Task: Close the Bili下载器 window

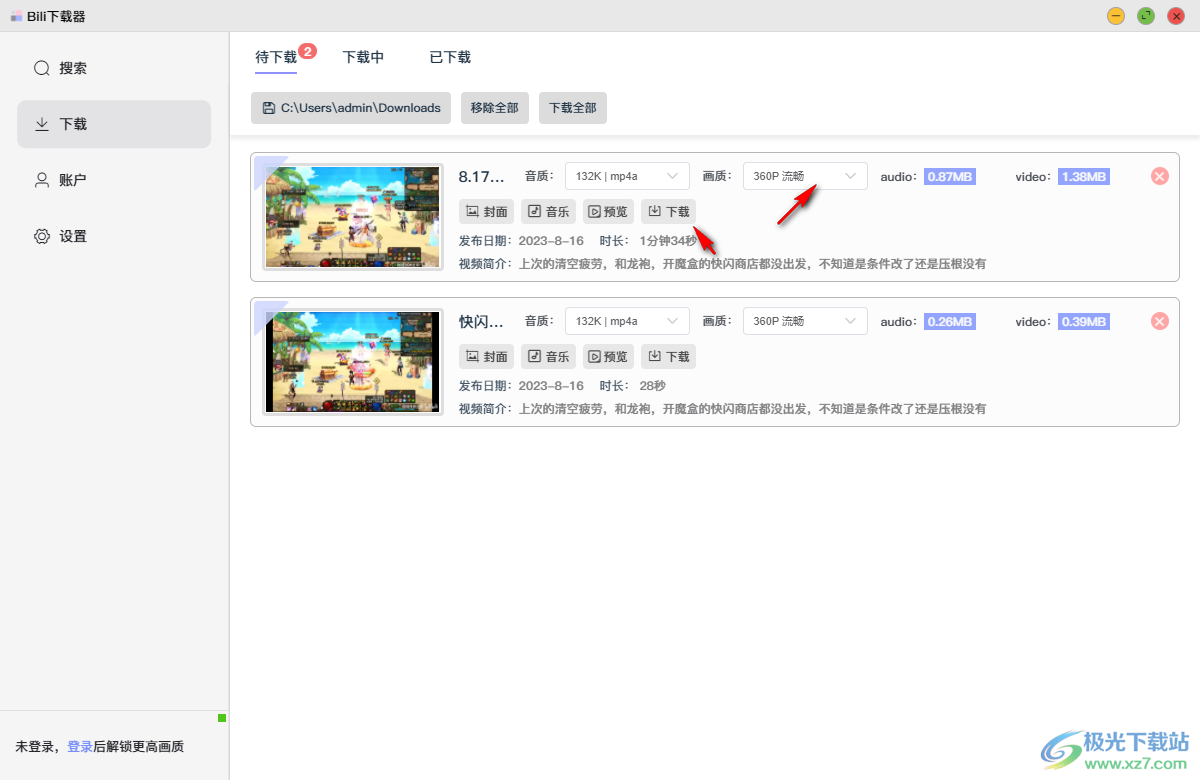Action: pyautogui.click(x=1176, y=16)
